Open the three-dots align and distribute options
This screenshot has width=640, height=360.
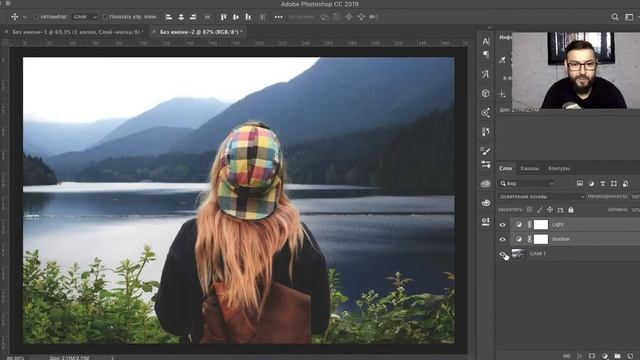point(278,17)
